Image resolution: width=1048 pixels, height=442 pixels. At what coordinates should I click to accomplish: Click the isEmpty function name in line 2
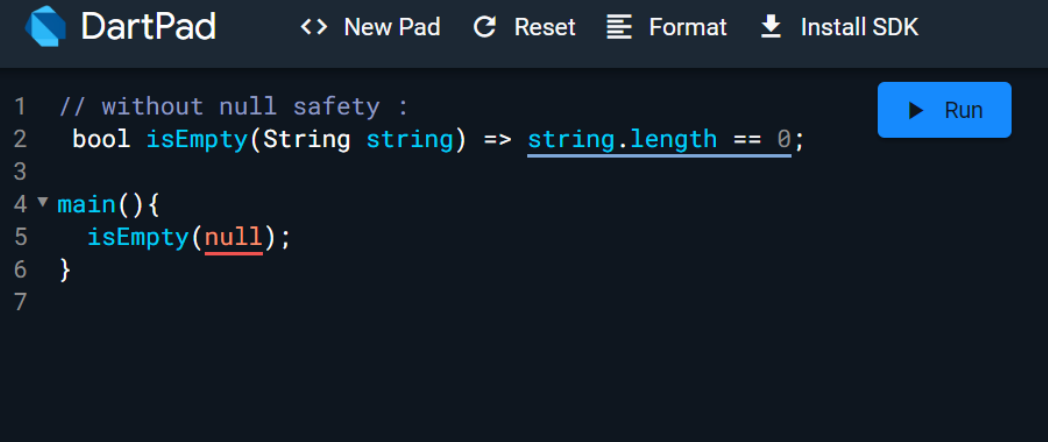(x=198, y=140)
